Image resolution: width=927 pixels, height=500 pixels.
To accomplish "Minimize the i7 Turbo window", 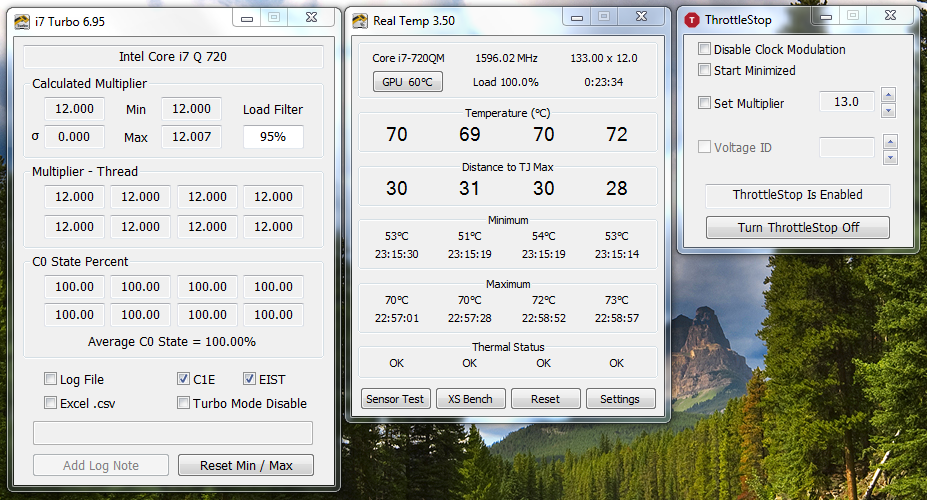I will point(247,18).
